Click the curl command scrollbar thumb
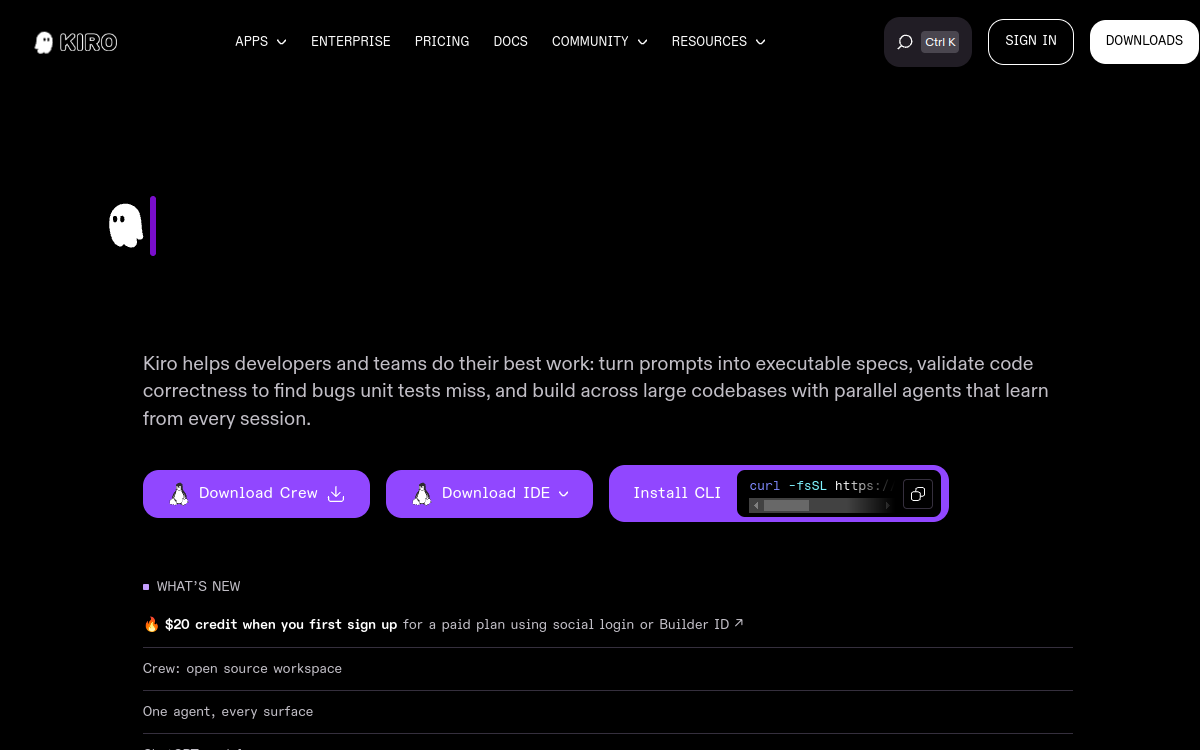Screen dimensions: 1200x750 point(786,506)
